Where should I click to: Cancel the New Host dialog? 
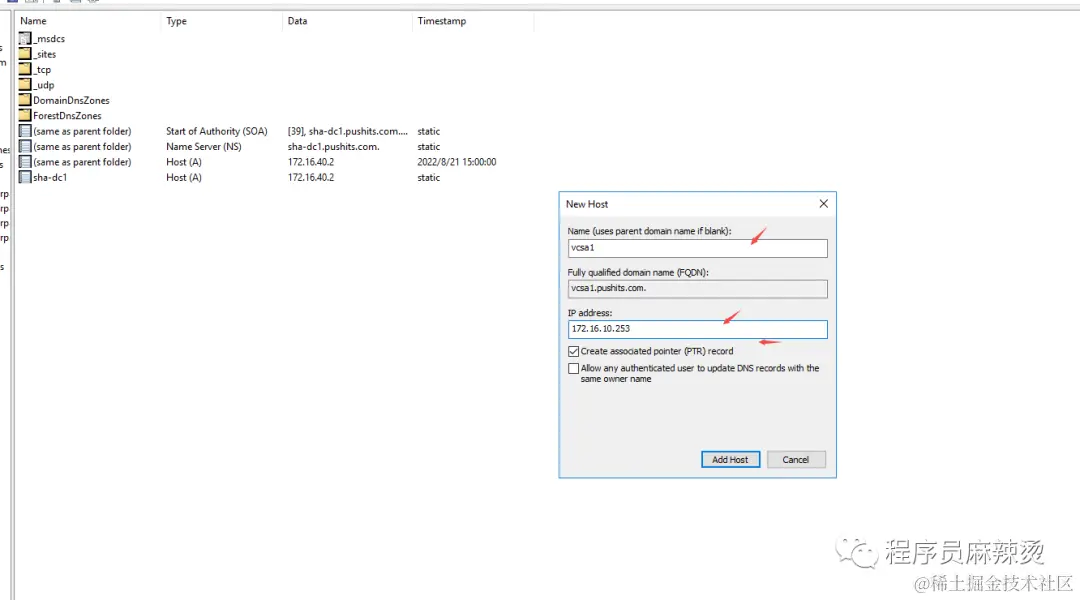[796, 459]
